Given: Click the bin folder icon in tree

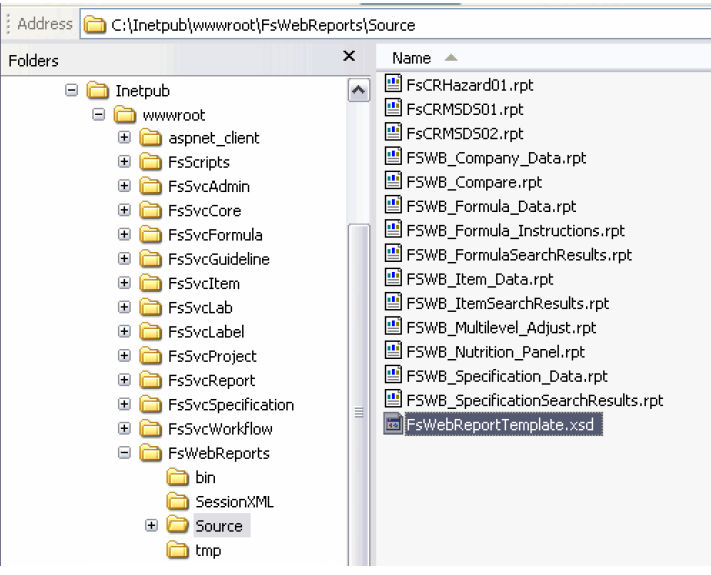Looking at the screenshot, I should 179,477.
